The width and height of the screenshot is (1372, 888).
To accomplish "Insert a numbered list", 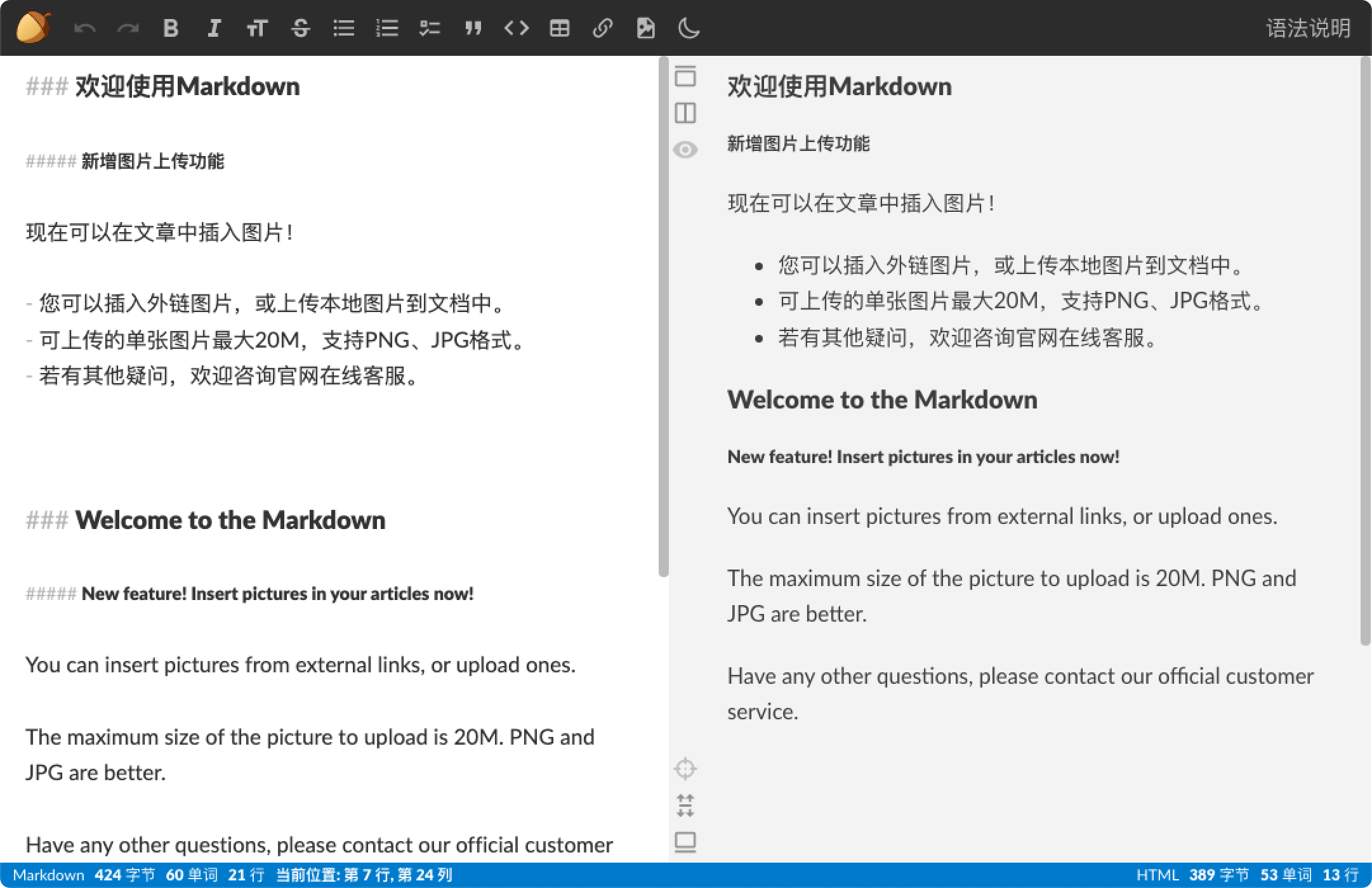I will [386, 28].
